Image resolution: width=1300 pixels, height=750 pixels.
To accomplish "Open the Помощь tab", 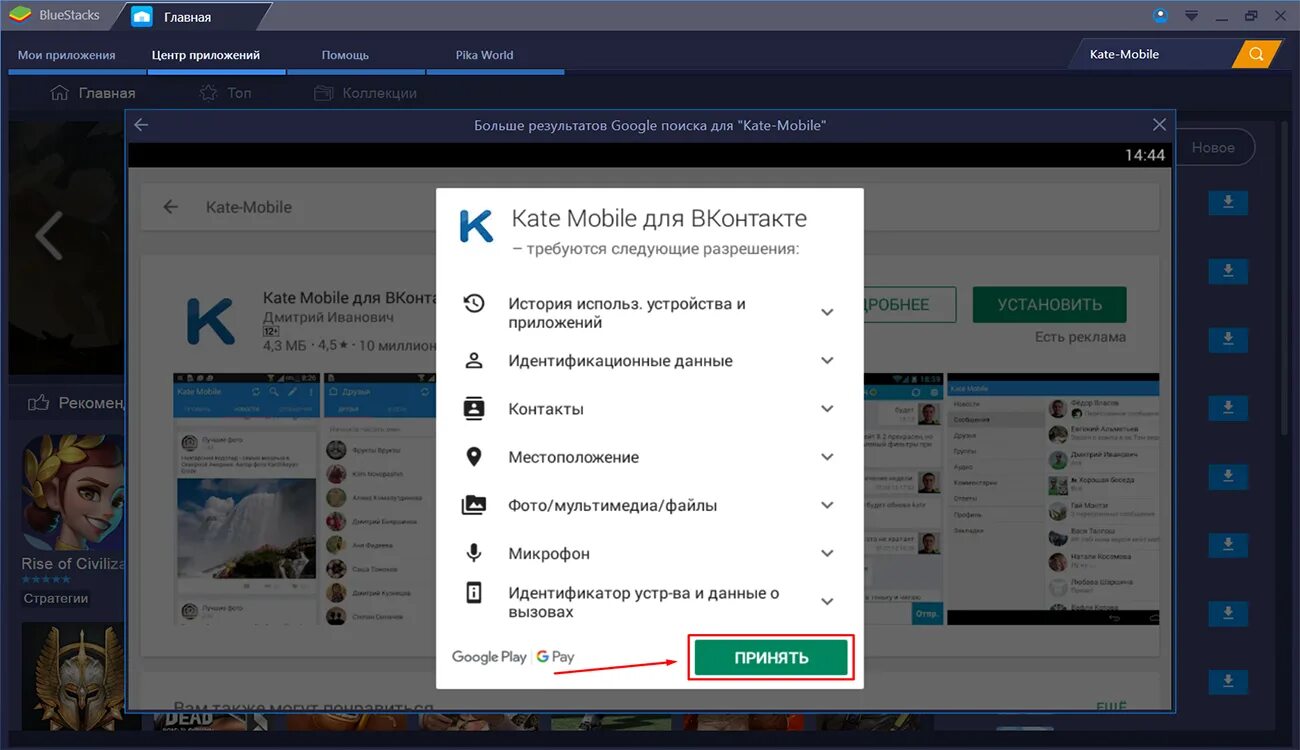I will point(345,55).
